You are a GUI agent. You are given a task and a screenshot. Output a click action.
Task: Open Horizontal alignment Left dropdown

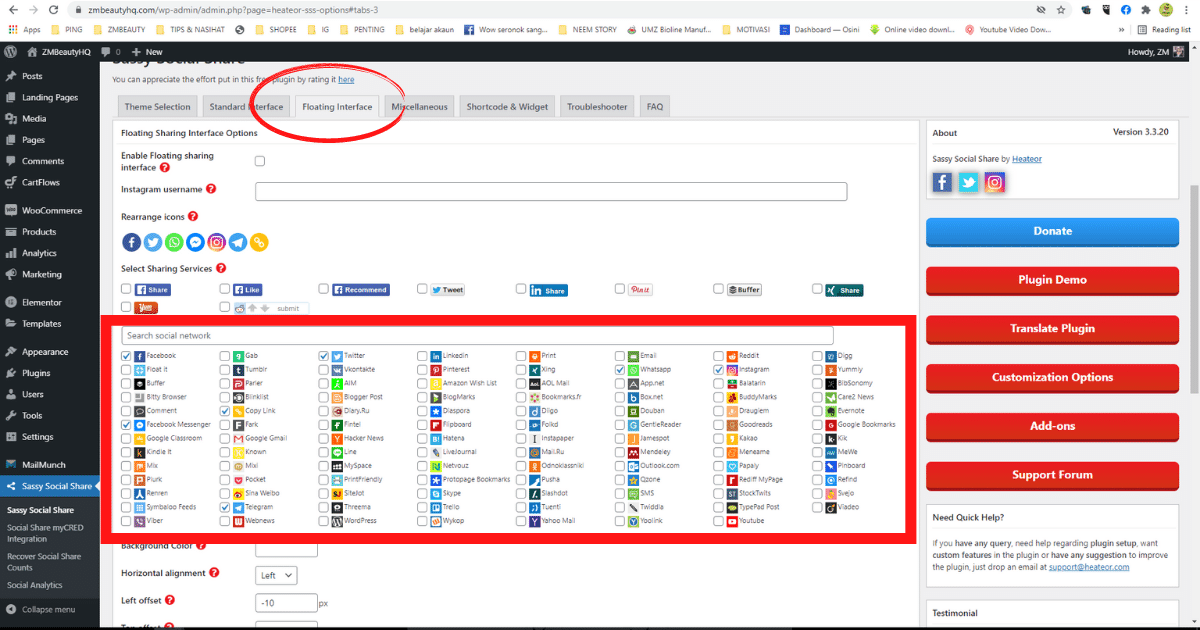276,575
